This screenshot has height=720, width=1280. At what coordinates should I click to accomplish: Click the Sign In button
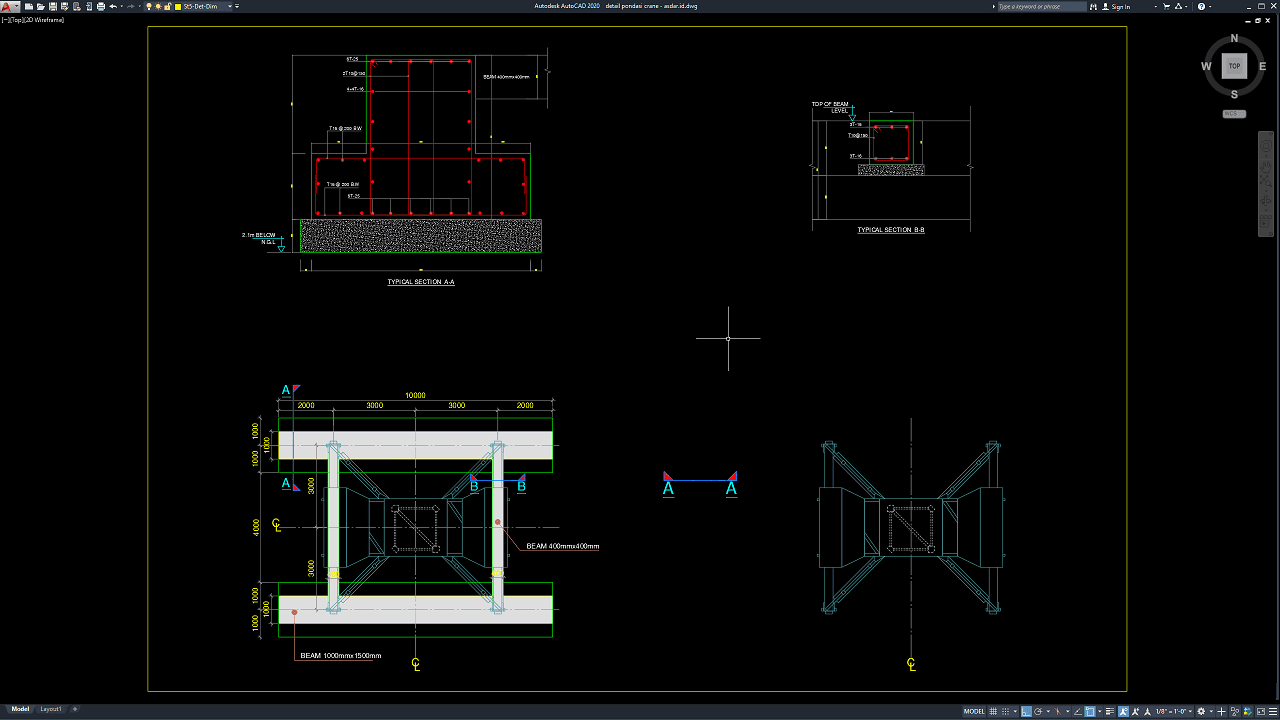[1121, 6]
